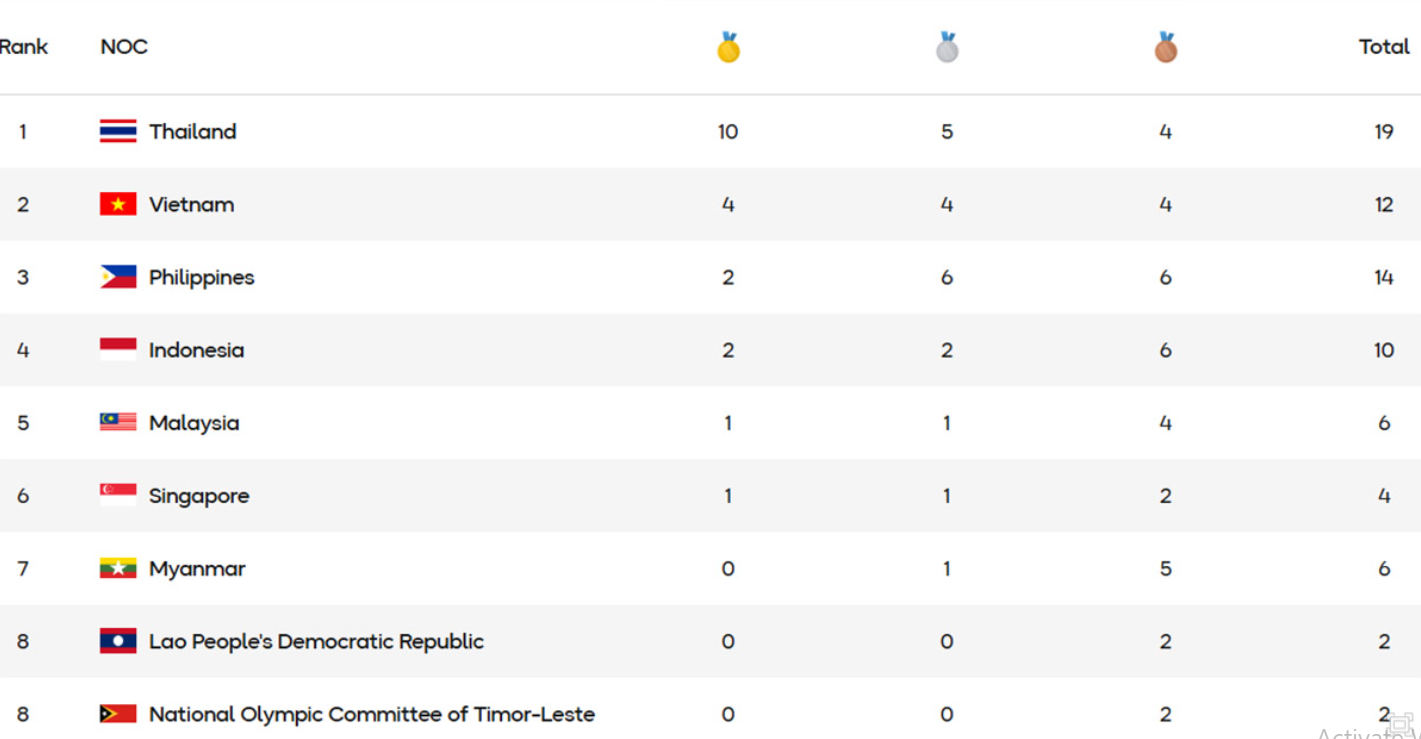Click the Philippines flag icon
The height and width of the screenshot is (739, 1421).
(118, 277)
